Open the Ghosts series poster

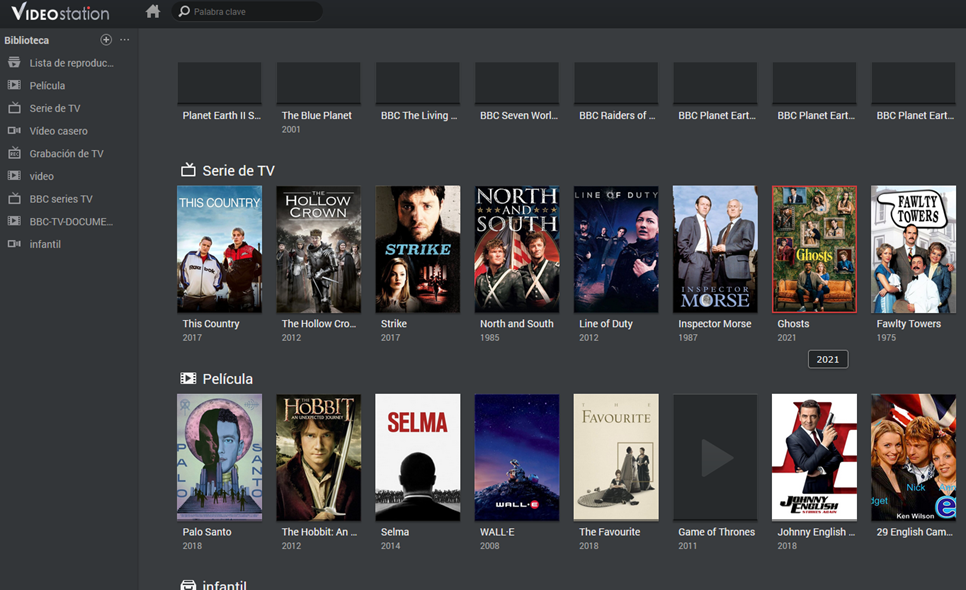(x=814, y=249)
